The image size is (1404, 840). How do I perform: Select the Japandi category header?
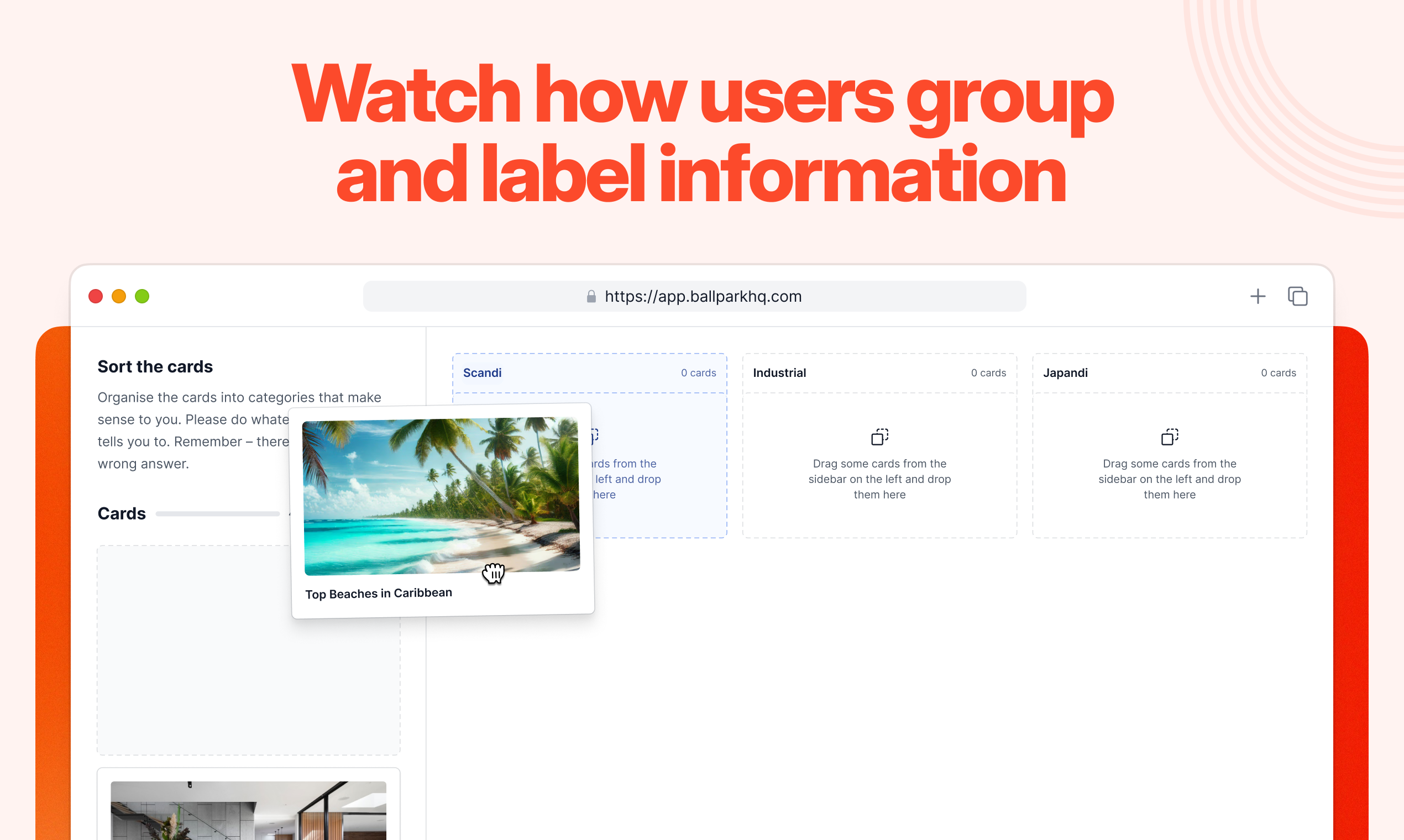pyautogui.click(x=1065, y=372)
